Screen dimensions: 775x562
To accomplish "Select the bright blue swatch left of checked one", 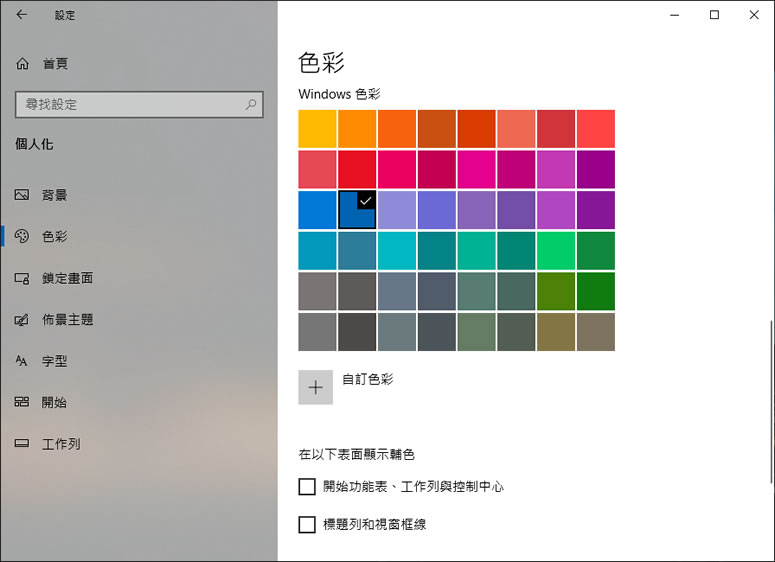I will coord(317,210).
